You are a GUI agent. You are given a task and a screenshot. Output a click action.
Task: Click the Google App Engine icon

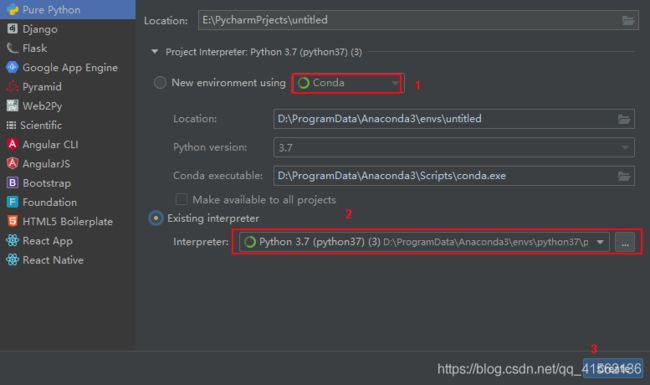12,67
